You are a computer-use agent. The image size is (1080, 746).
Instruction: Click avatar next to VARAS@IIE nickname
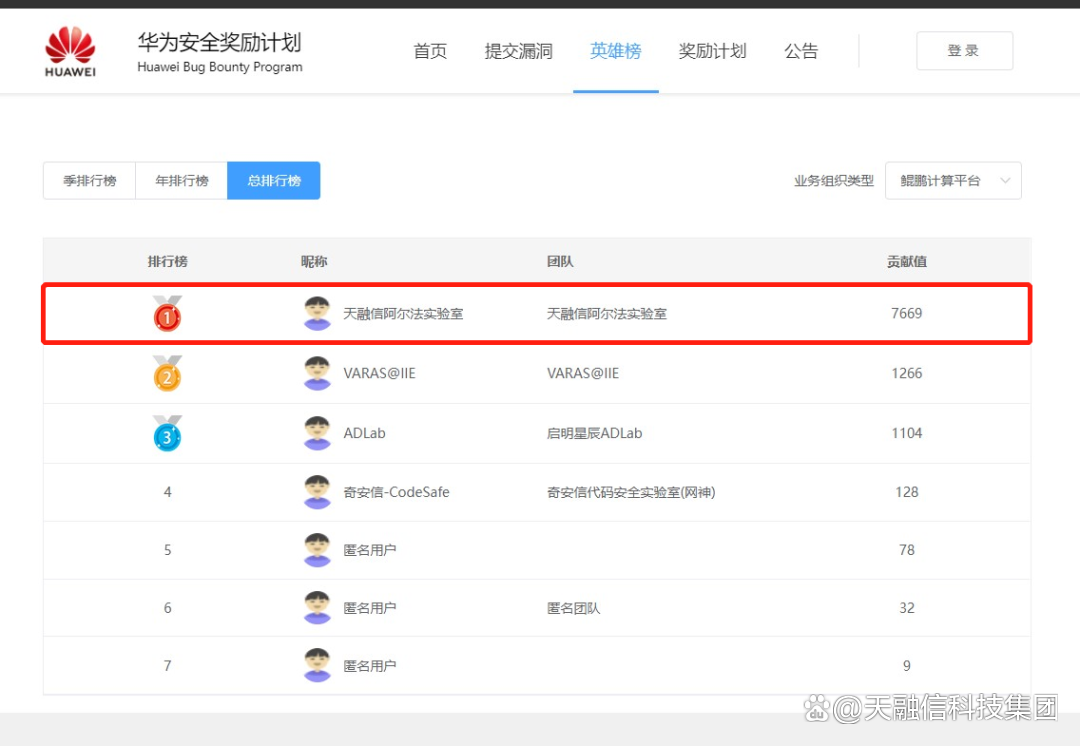click(x=317, y=373)
